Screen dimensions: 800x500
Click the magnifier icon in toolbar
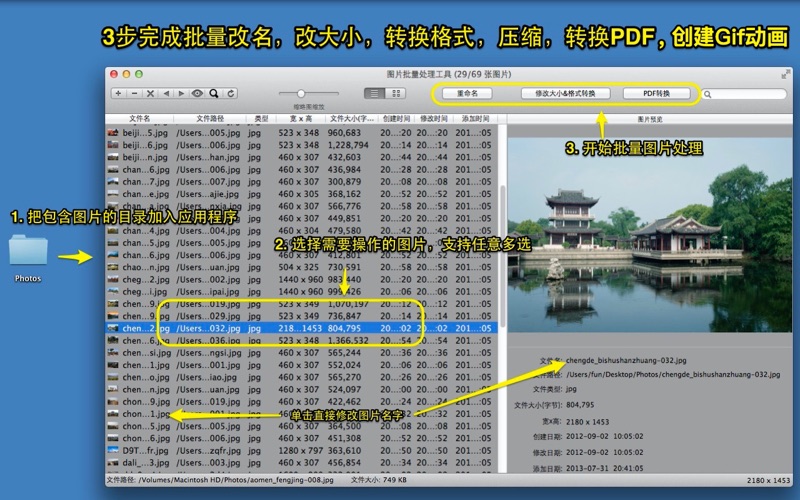pos(215,93)
